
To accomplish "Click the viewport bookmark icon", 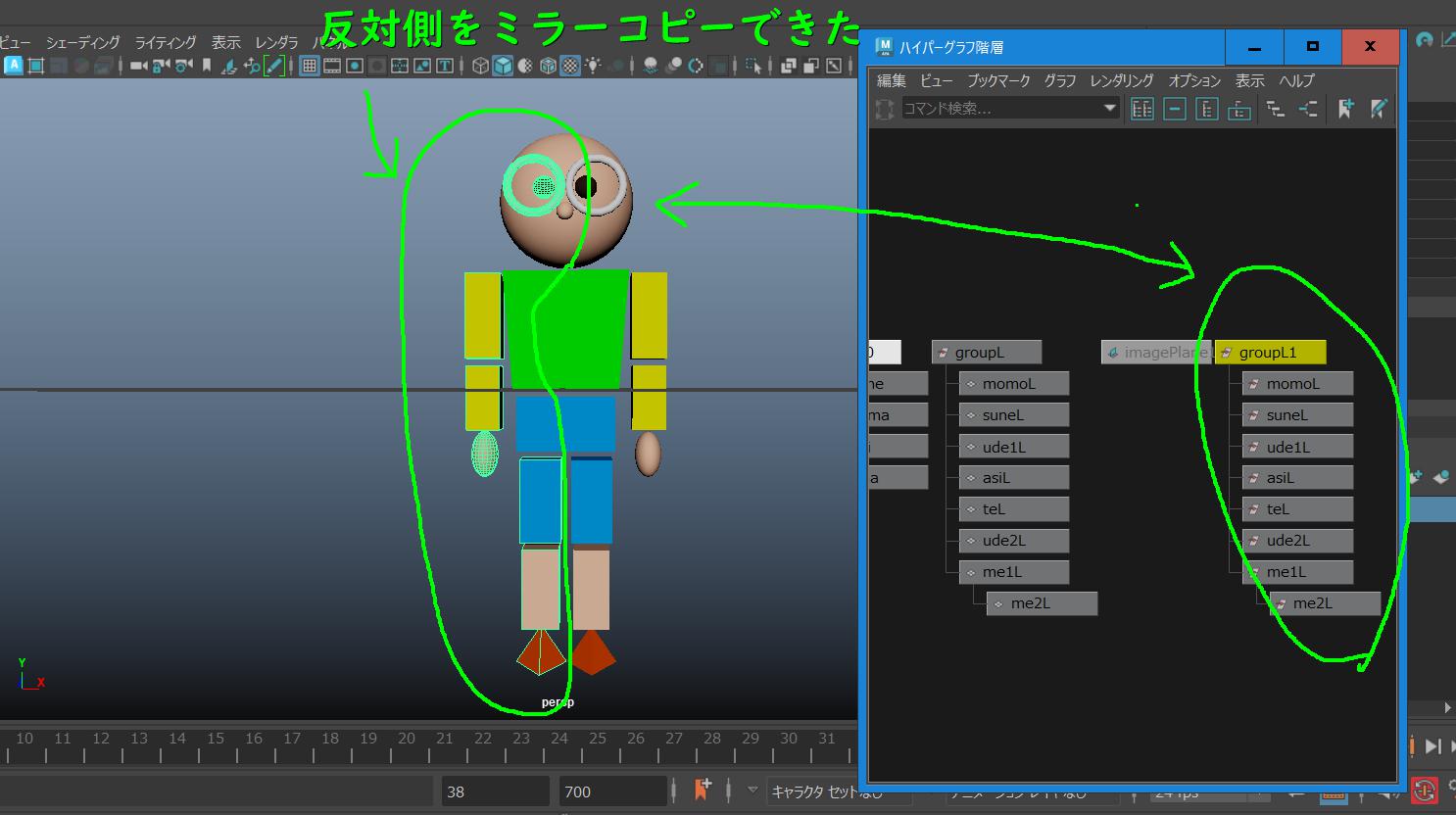I will 206,66.
